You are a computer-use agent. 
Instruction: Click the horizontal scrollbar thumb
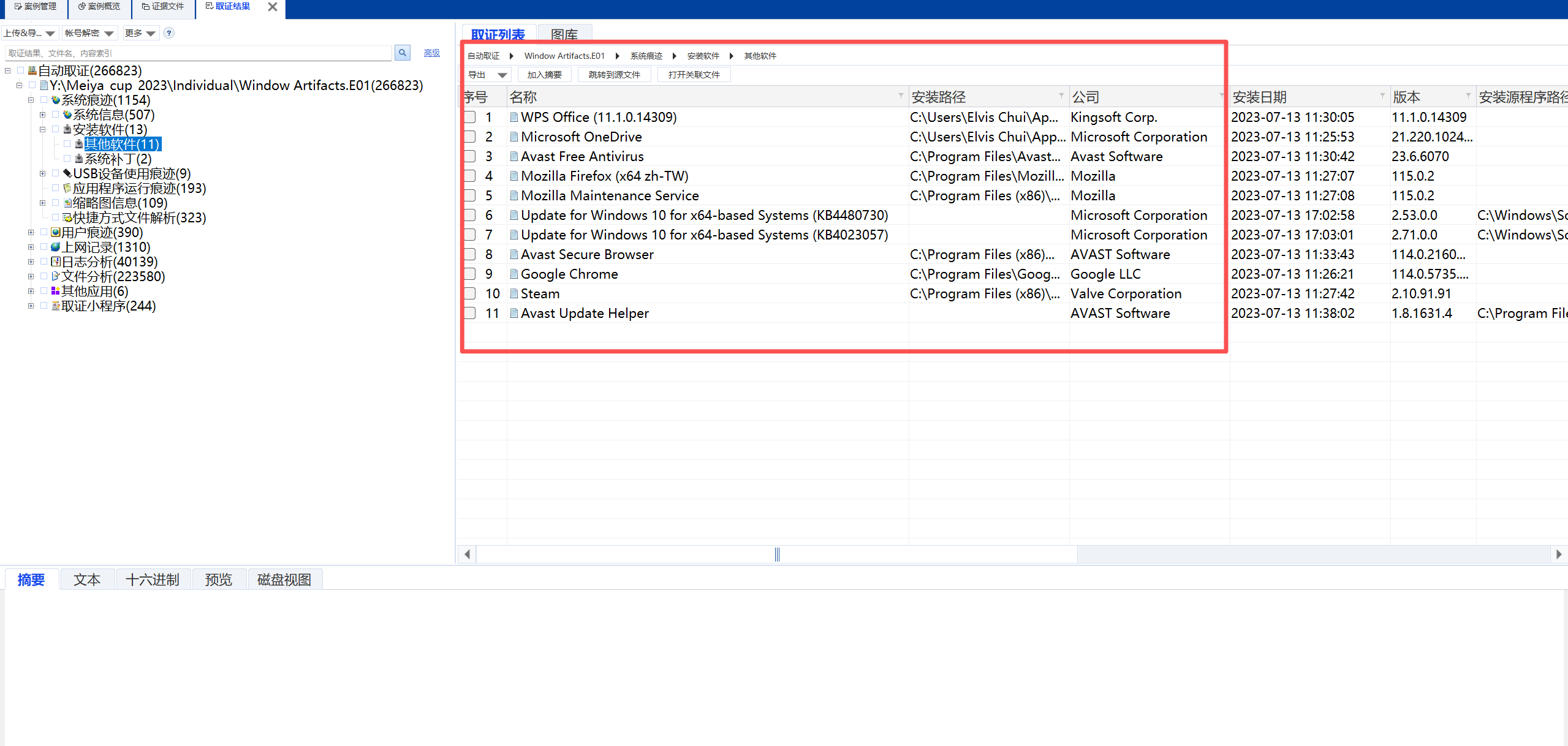click(776, 554)
